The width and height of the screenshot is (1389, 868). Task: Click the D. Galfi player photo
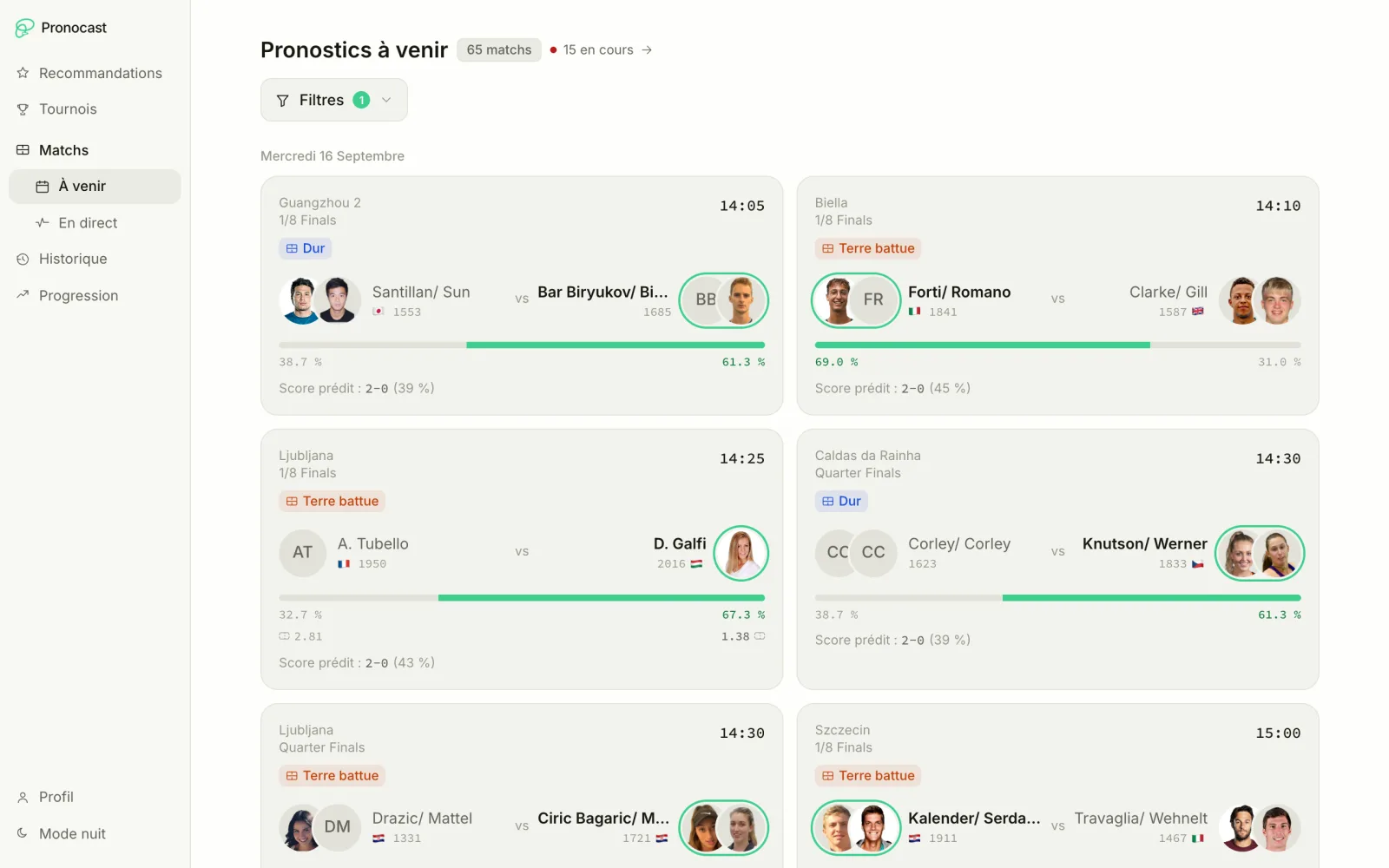[741, 553]
